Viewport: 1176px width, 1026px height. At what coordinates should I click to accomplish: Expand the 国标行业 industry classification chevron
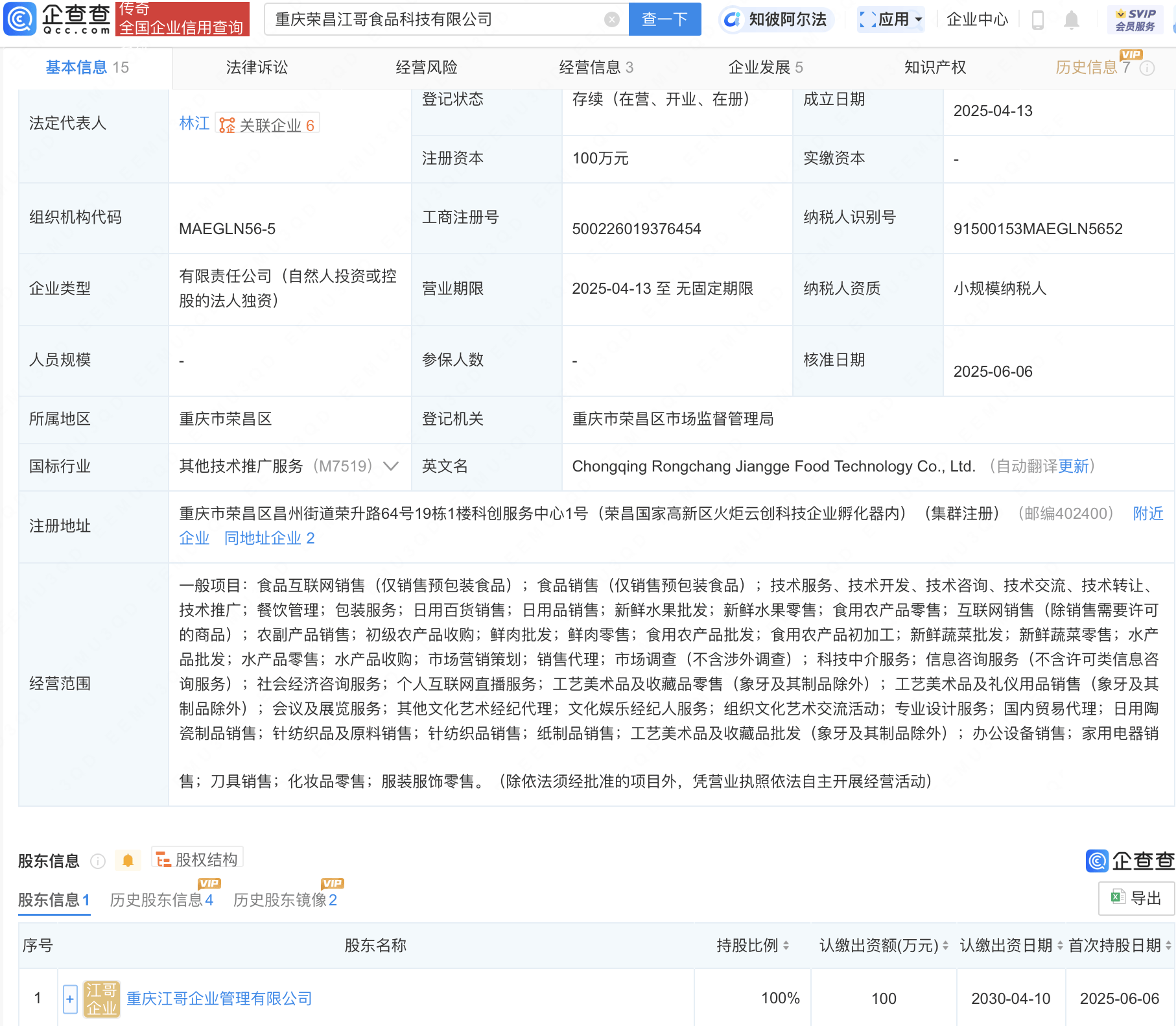390,466
